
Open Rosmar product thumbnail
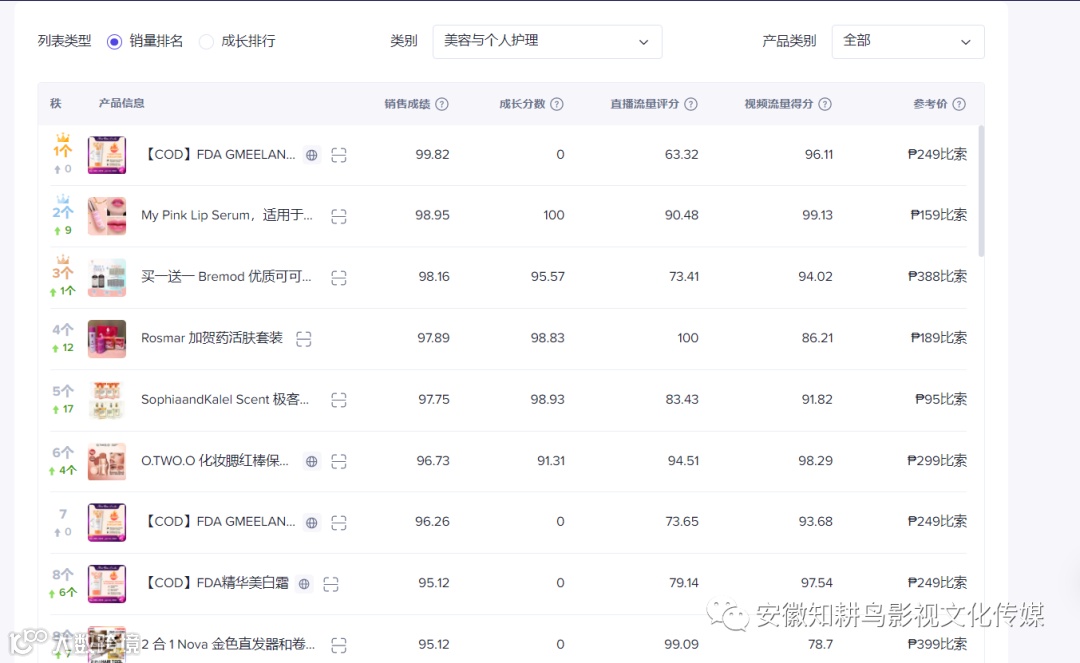[107, 339]
